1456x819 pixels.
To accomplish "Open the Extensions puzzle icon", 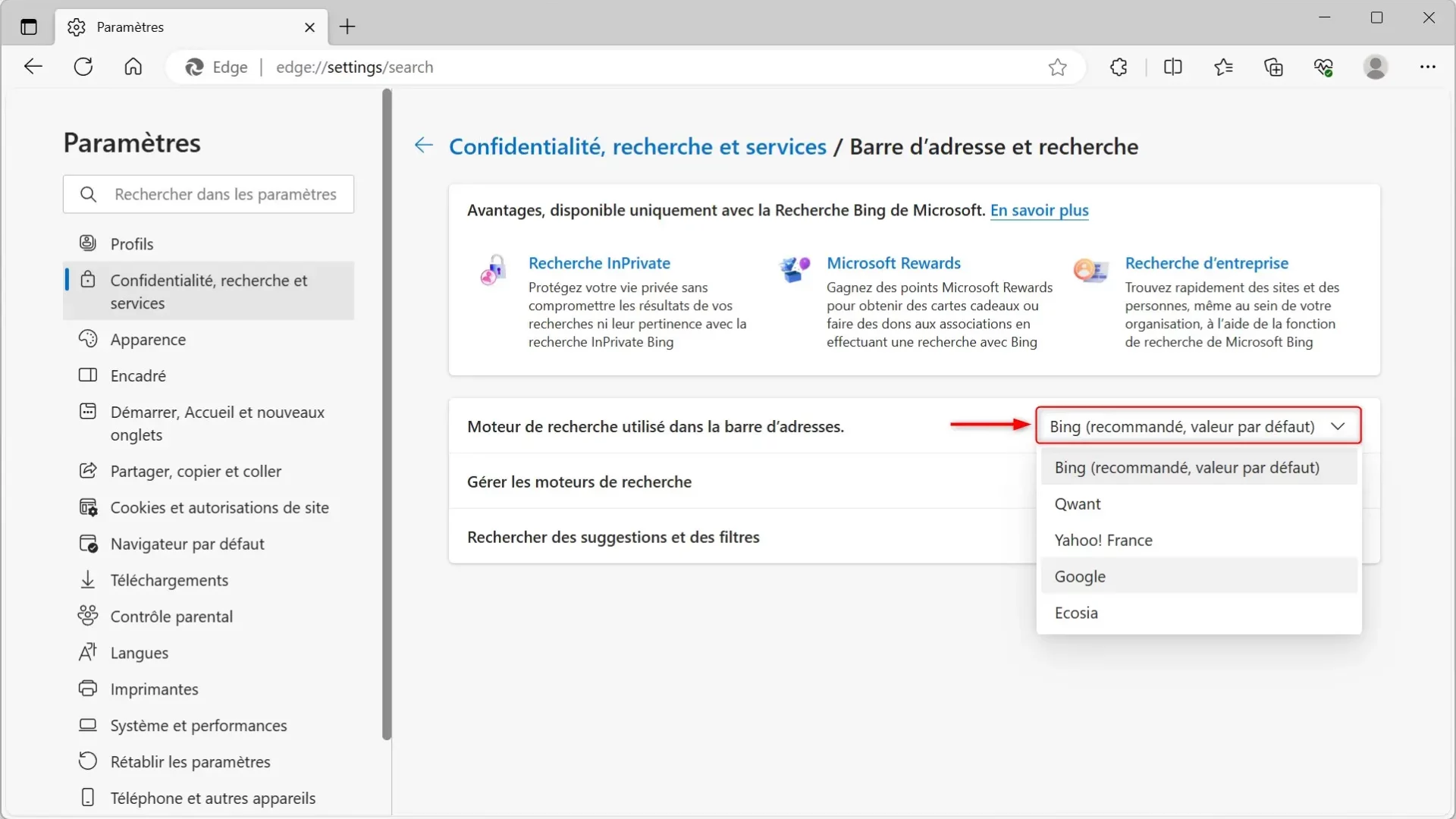I will pos(1119,67).
